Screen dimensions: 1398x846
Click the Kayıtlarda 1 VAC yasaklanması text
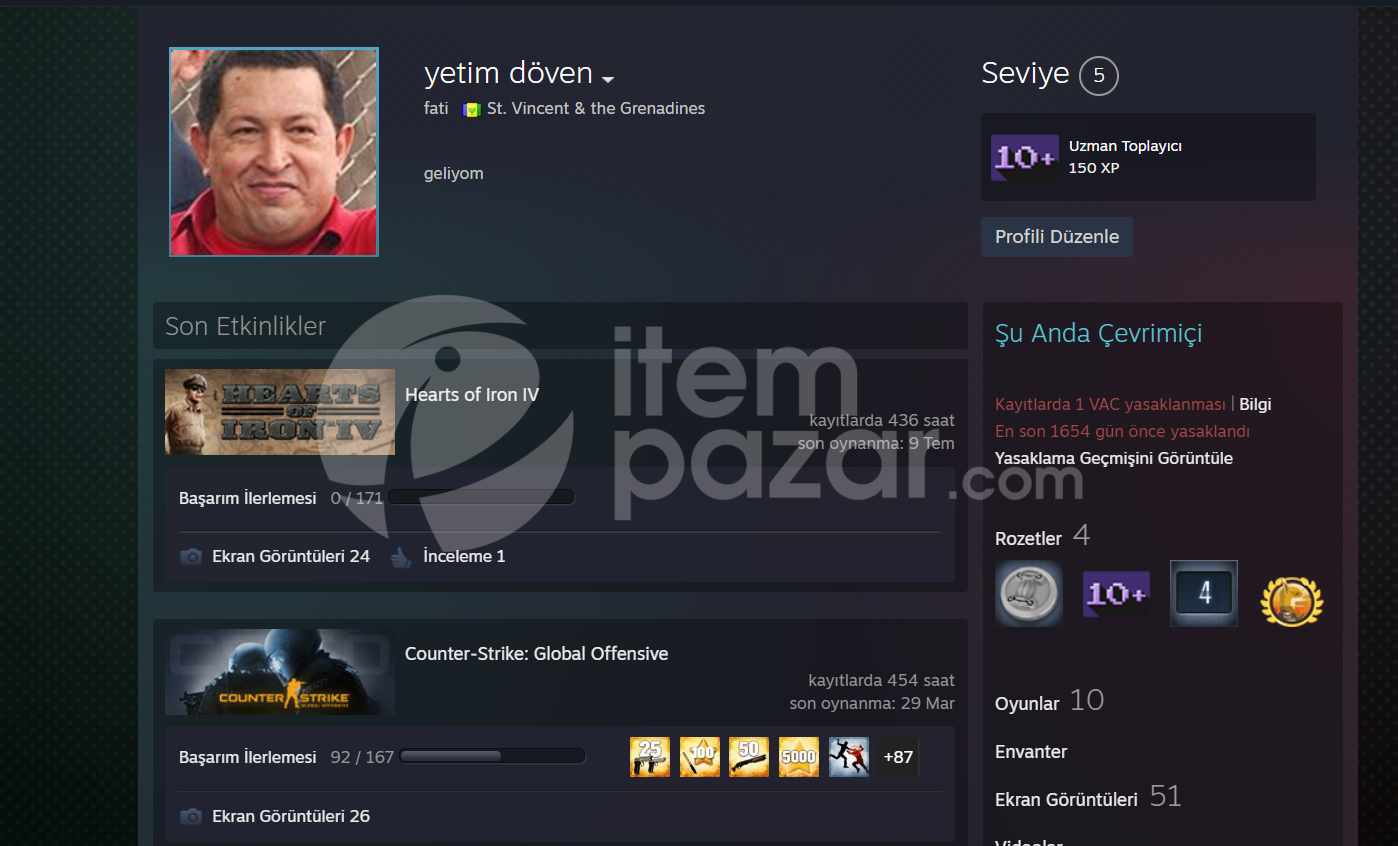[1110, 404]
